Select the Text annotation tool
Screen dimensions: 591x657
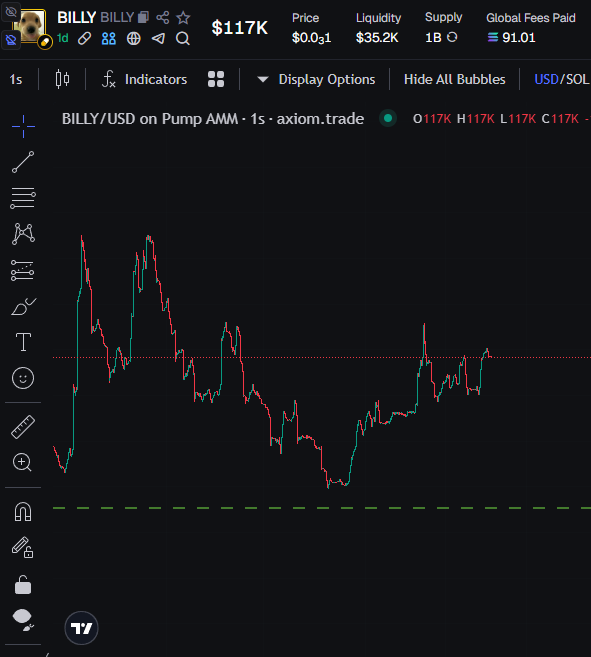pyautogui.click(x=23, y=342)
